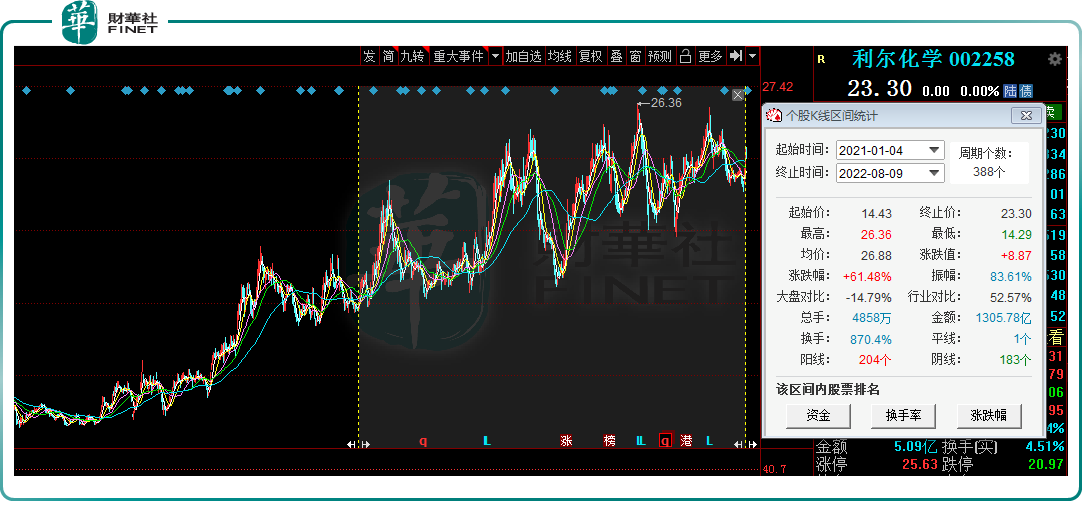Screen dimensions: 1082x521
Task: Click the 14.29 最低 value
Action: tap(1016, 235)
